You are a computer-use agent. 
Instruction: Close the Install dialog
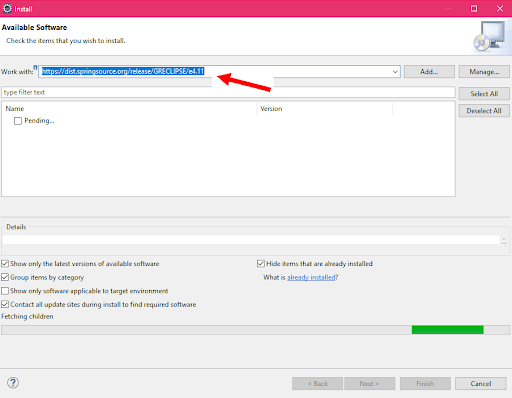click(x=500, y=8)
